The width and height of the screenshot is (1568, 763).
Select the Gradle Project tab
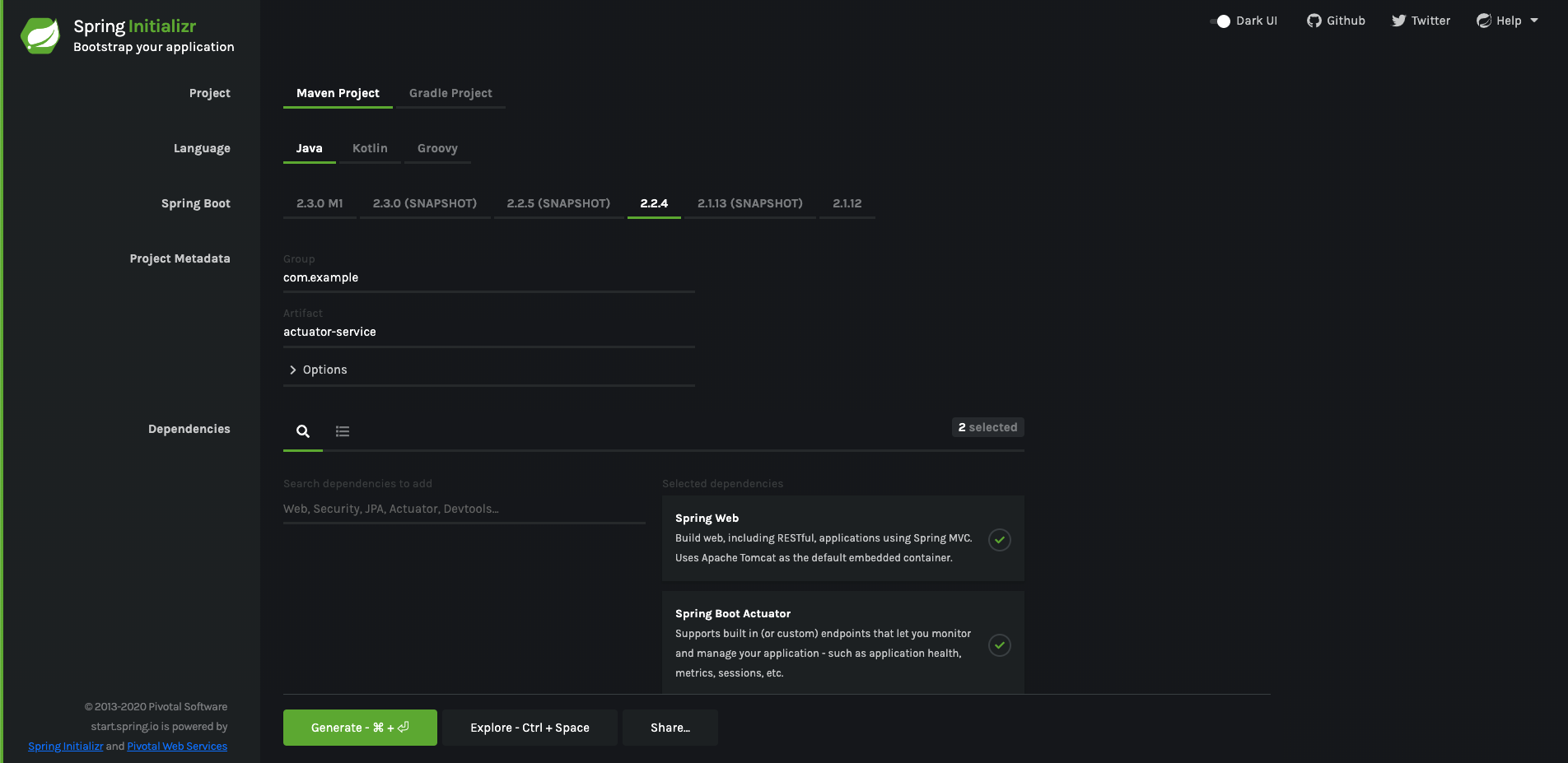click(450, 93)
